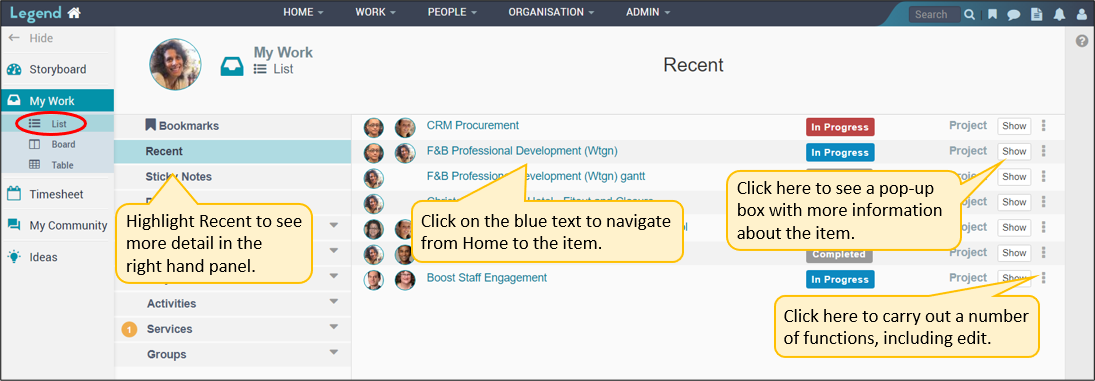
Task: Click the magnifier search icon
Action: (969, 14)
